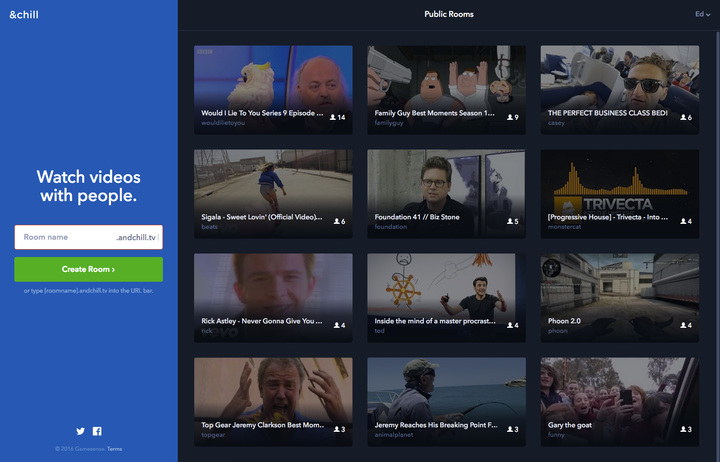Click viewer count icon on Sigala Sweet Lovin' room
This screenshot has width=720, height=462.
[x=337, y=221]
